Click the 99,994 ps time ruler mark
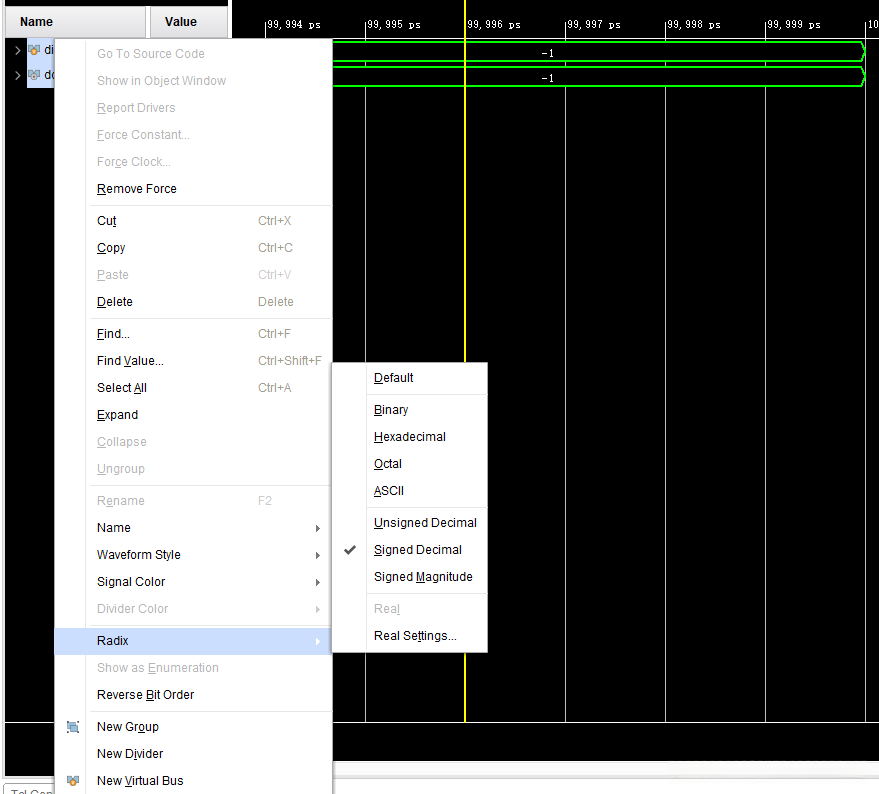This screenshot has height=794, width=879. pos(293,25)
